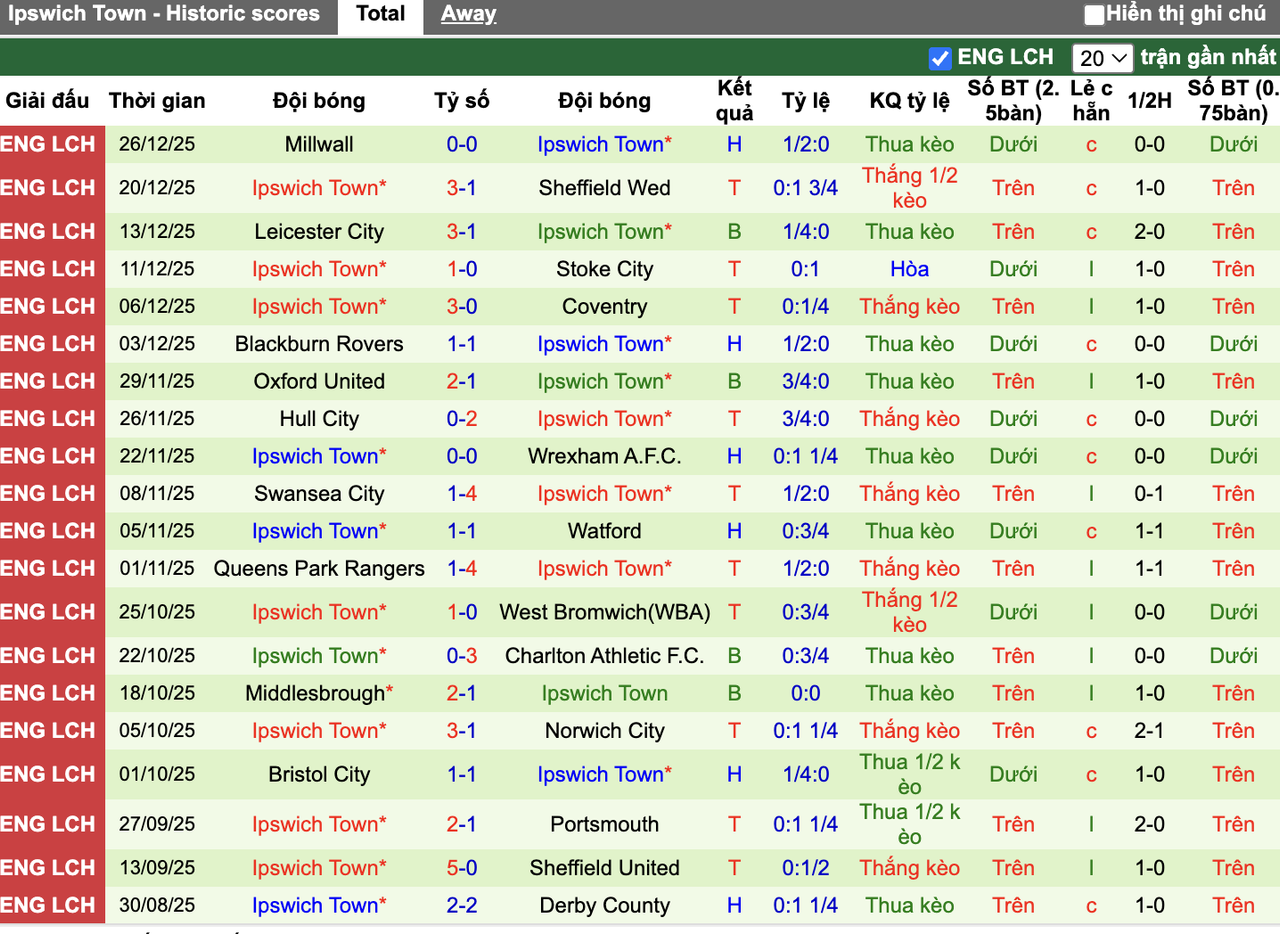Click Thắng kèo on Norwich City row

tap(910, 731)
